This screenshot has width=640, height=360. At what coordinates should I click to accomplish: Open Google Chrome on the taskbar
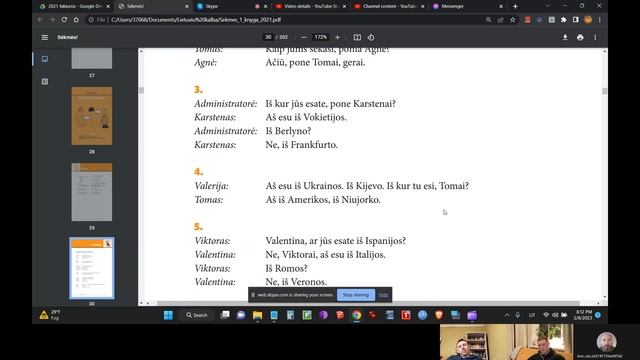(356, 315)
